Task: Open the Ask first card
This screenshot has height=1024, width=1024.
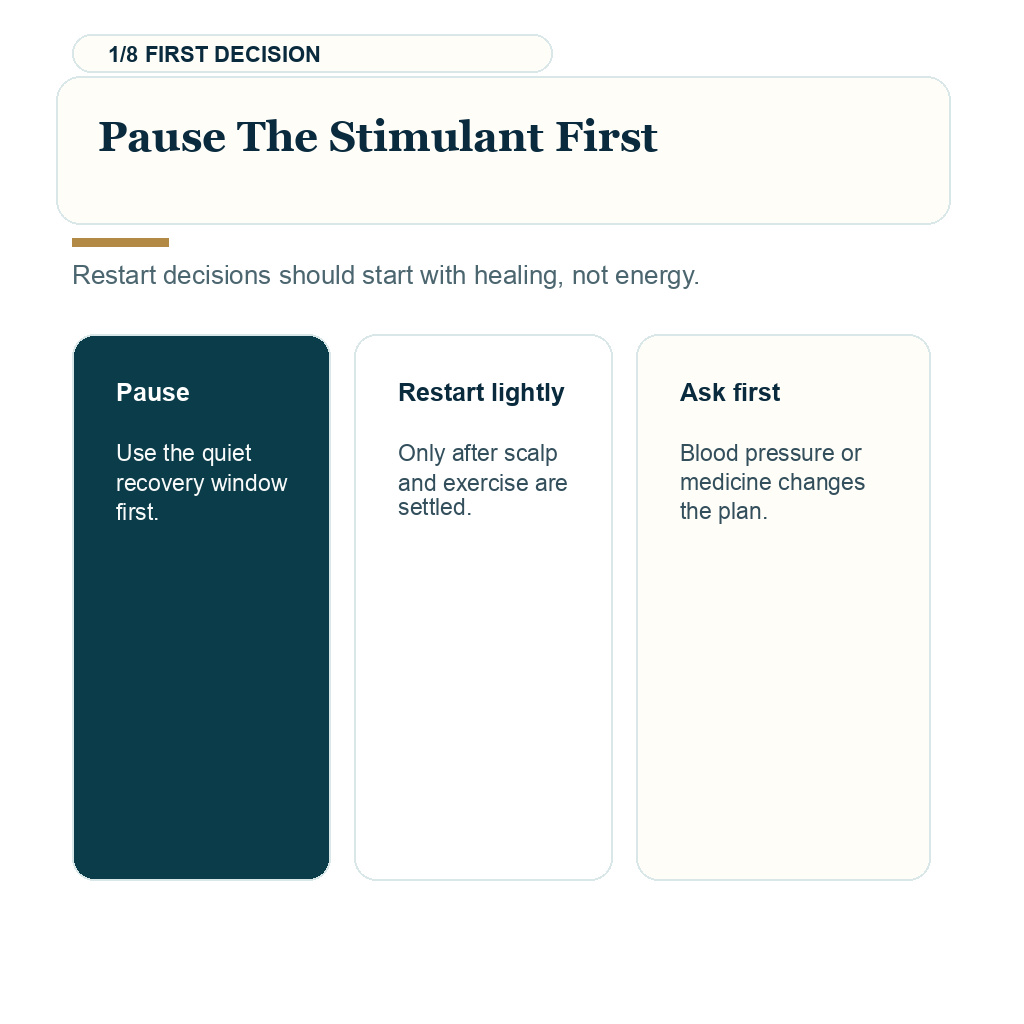Action: click(x=783, y=607)
